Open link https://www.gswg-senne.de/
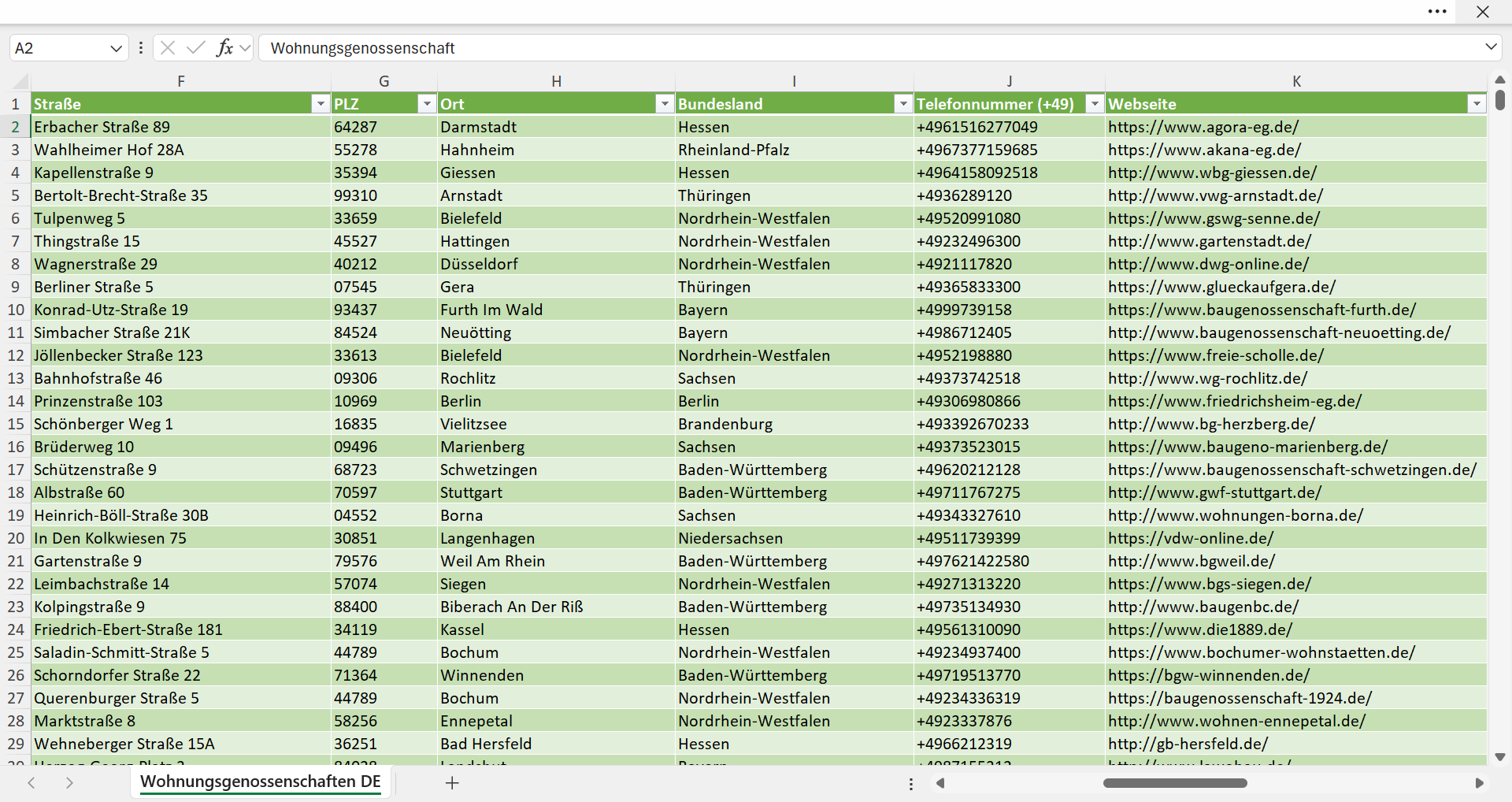This screenshot has height=802, width=1512. [1214, 218]
